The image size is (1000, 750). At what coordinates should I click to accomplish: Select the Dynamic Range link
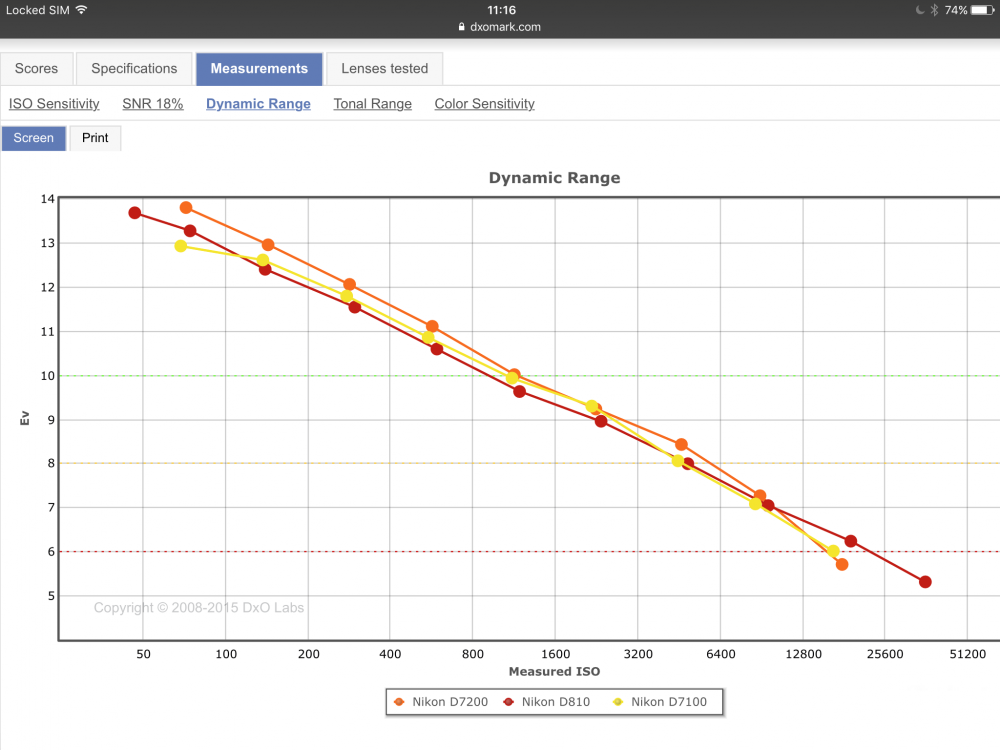[258, 103]
